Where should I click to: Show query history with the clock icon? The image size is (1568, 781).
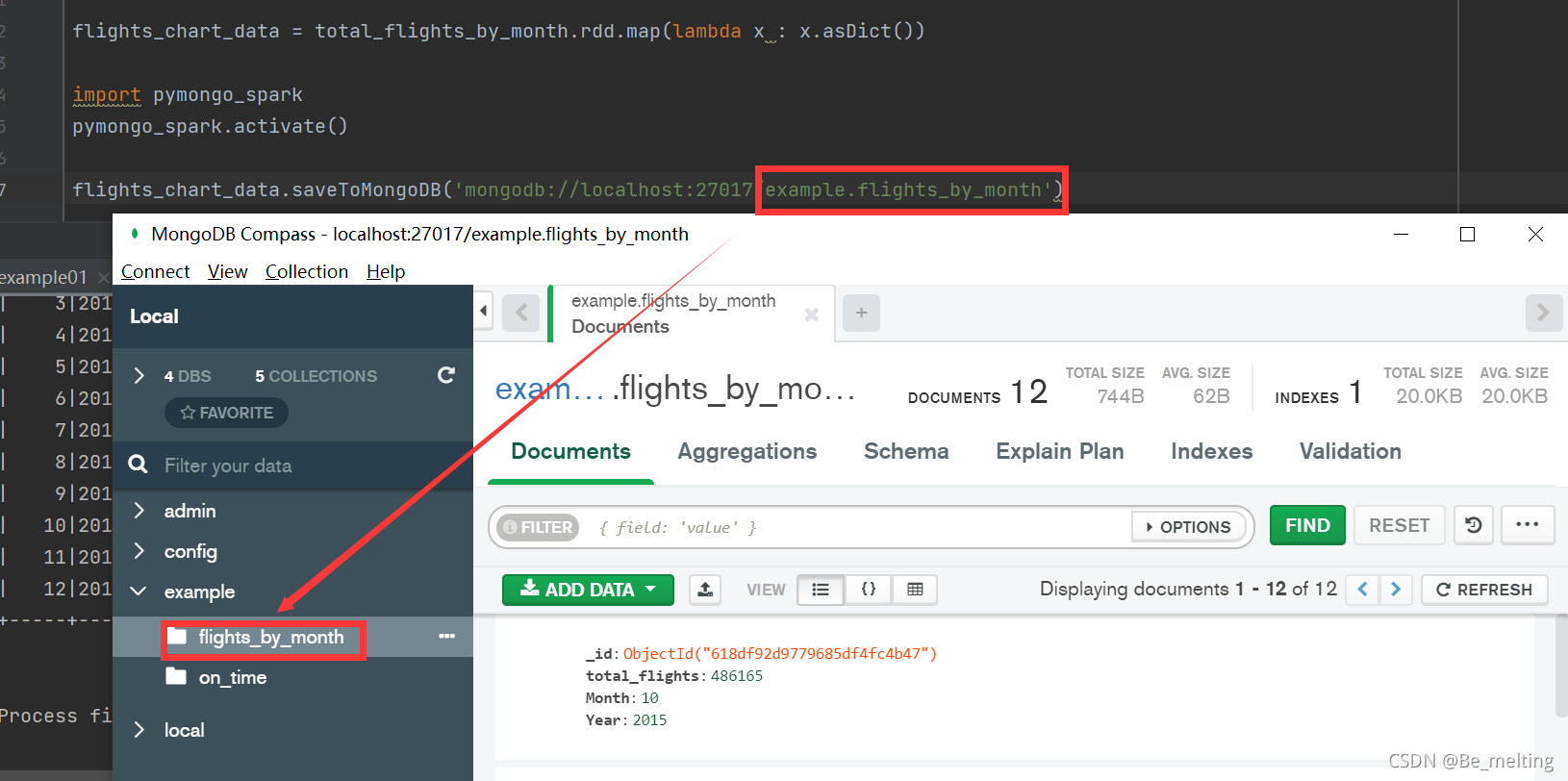point(1473,525)
